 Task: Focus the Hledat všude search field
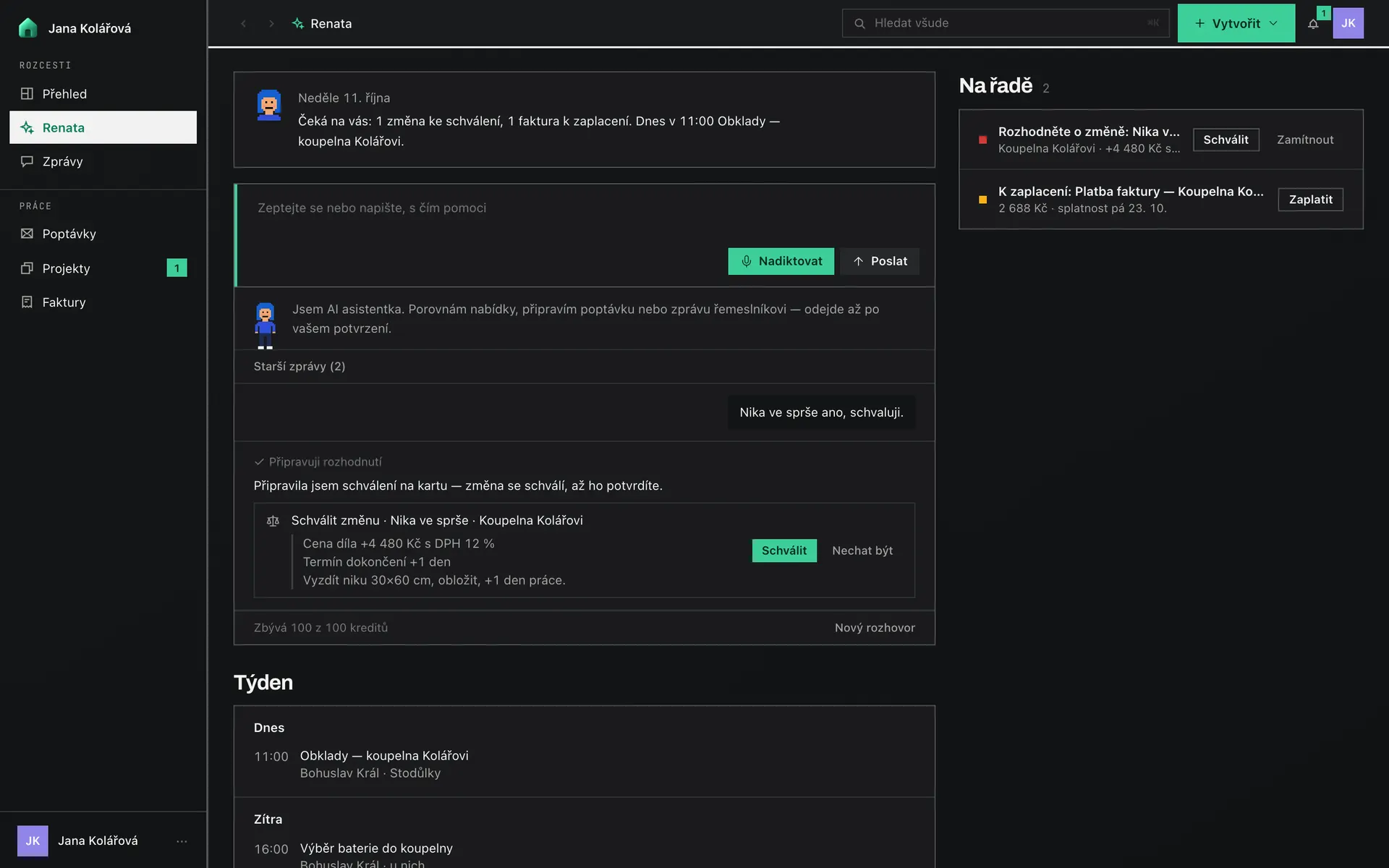click(1006, 23)
